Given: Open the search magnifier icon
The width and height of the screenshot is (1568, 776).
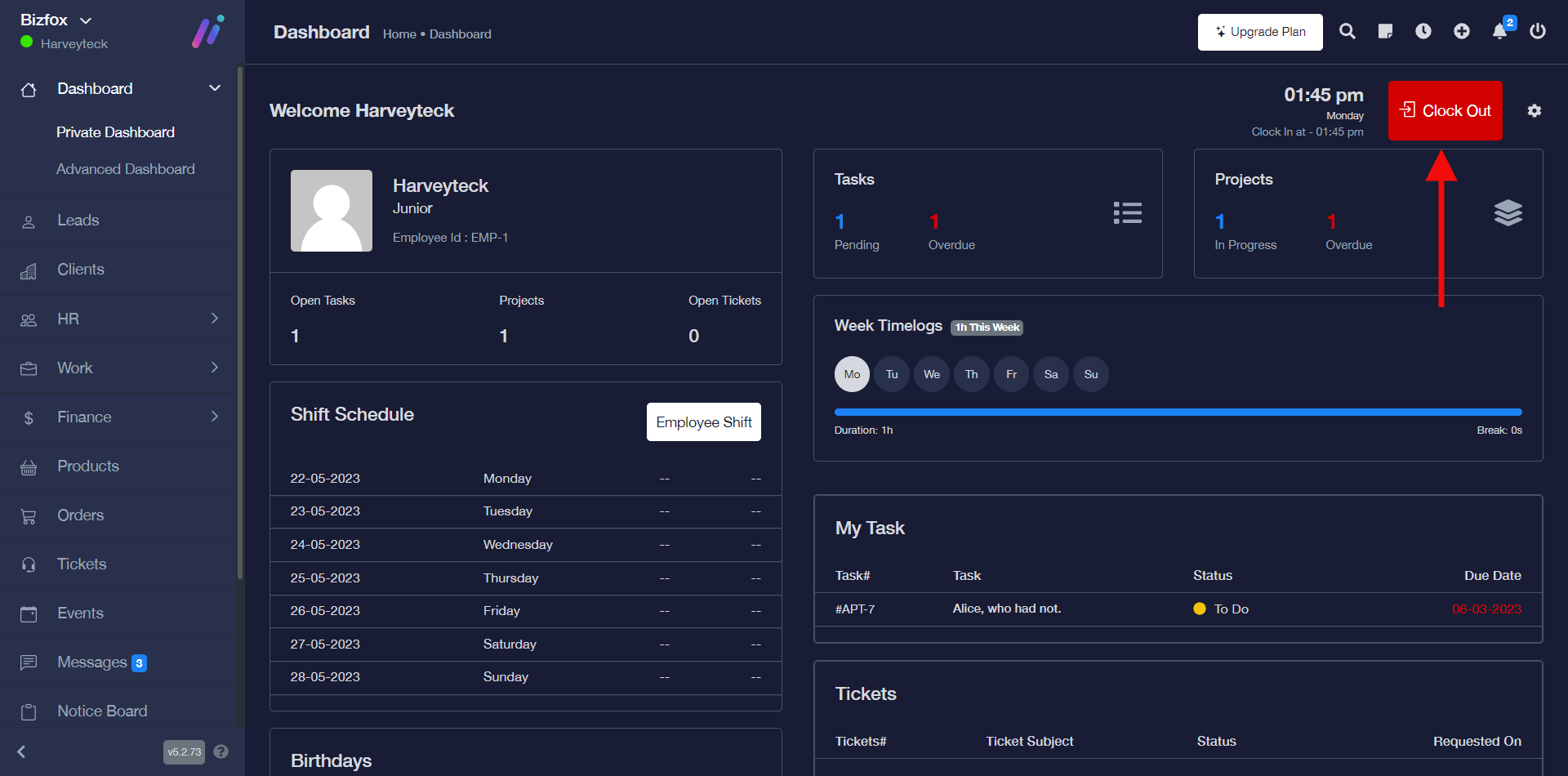Looking at the screenshot, I should click(x=1347, y=32).
